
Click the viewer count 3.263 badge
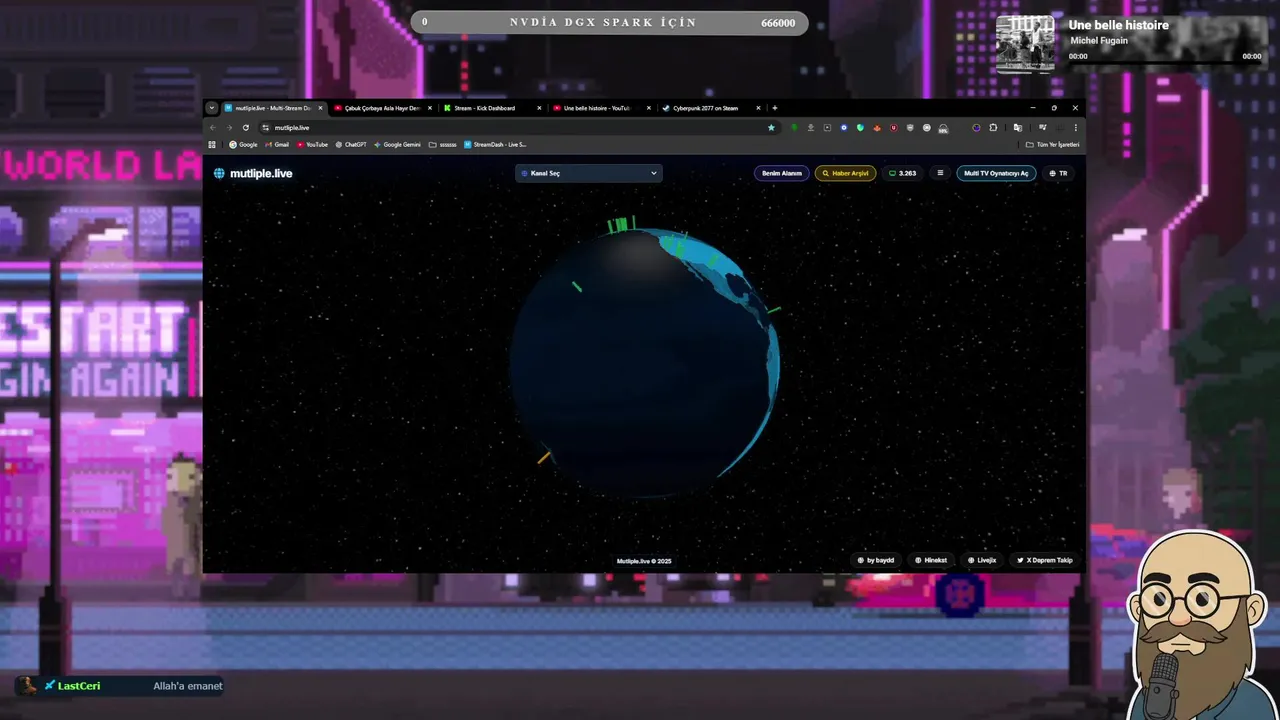click(903, 173)
